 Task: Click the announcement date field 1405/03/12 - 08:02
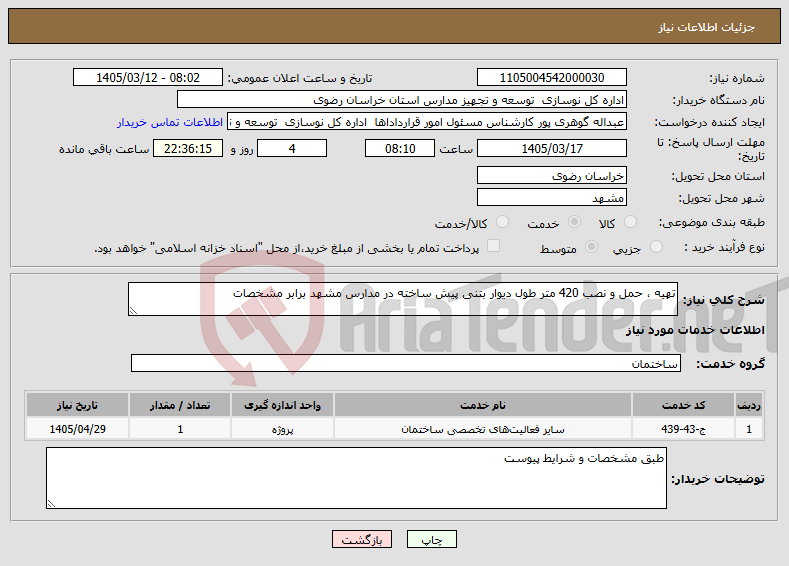pyautogui.click(x=148, y=77)
